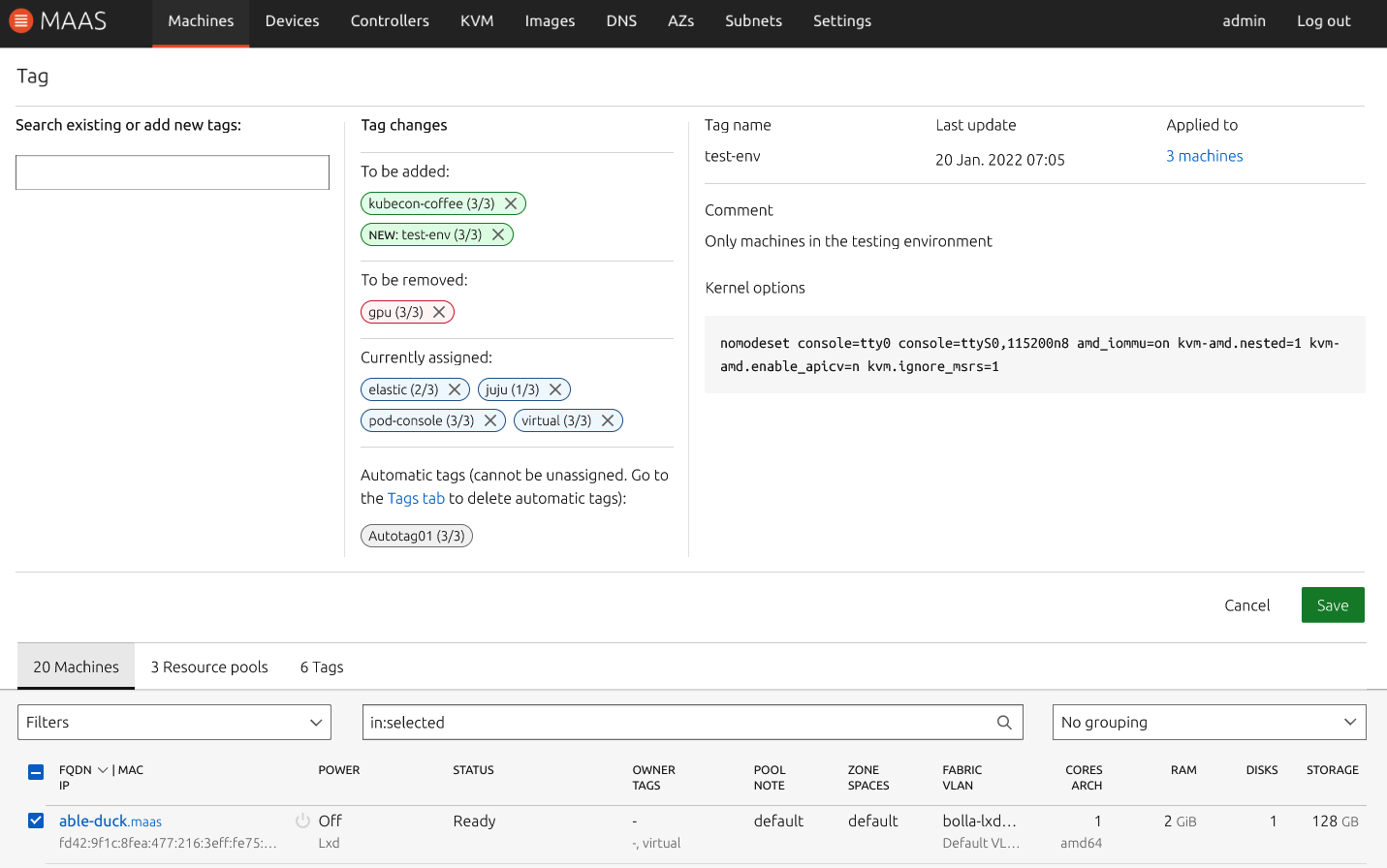Uncheck the able-duck machine checkbox
The image size is (1387, 868).
coord(36,821)
